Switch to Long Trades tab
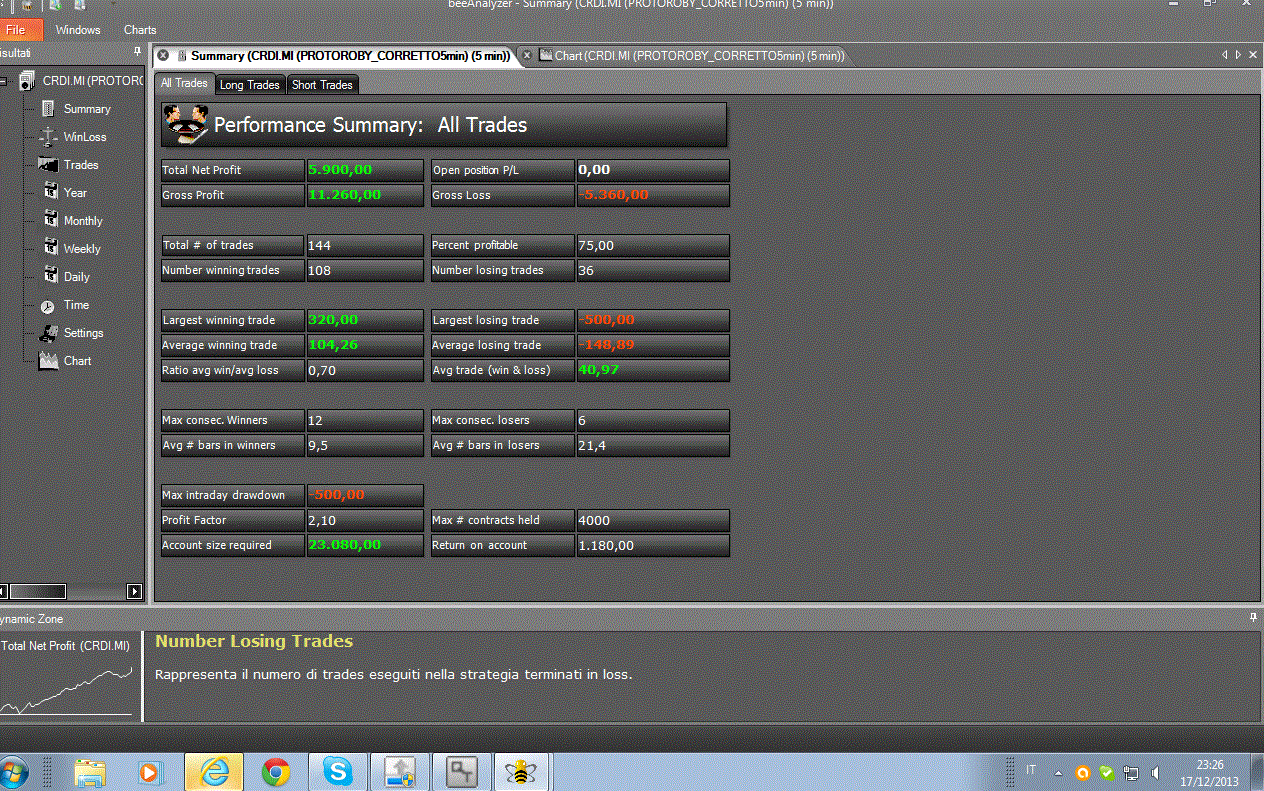Image resolution: width=1264 pixels, height=791 pixels. coord(250,85)
